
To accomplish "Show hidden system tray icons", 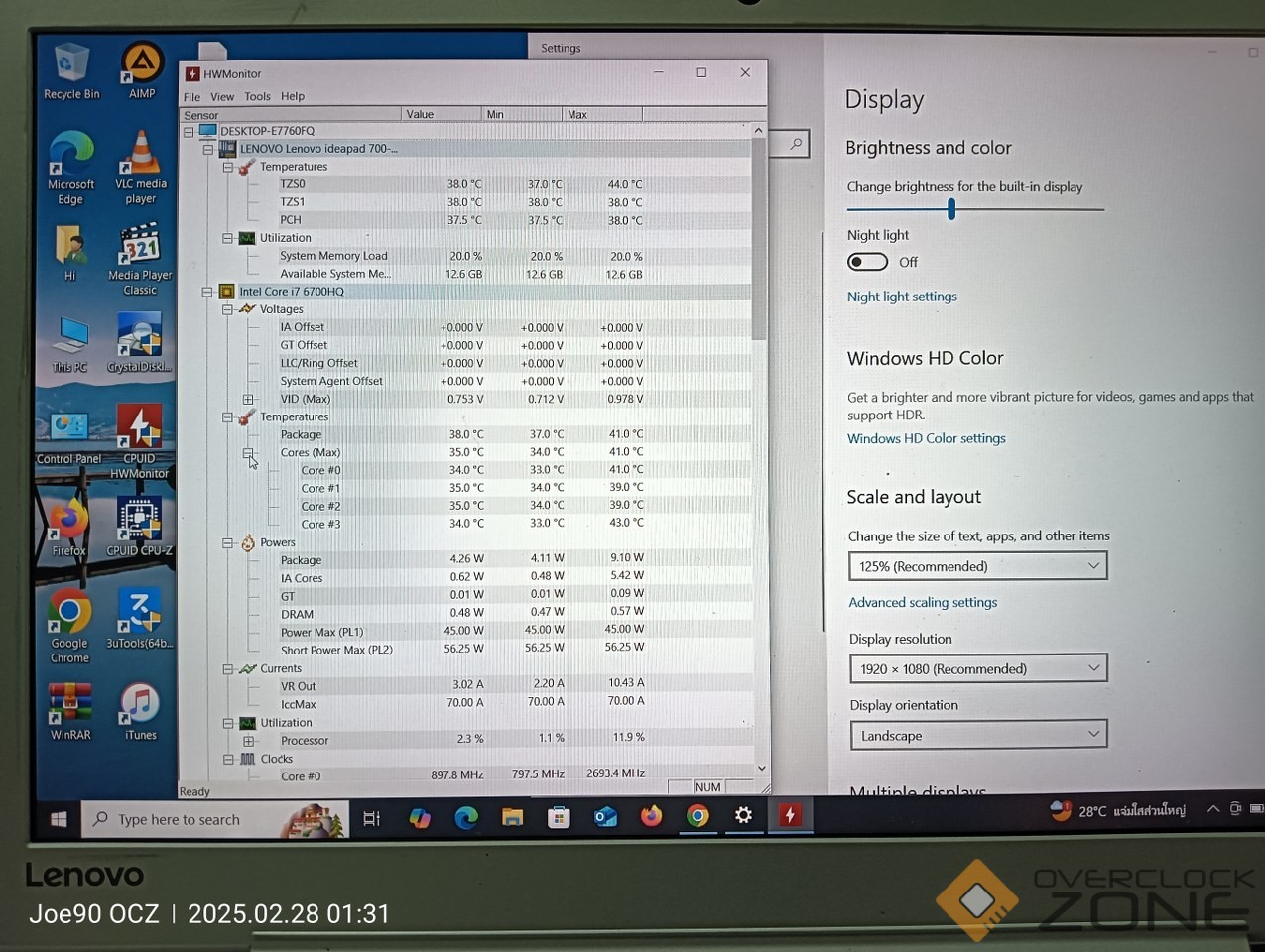I will point(1212,809).
